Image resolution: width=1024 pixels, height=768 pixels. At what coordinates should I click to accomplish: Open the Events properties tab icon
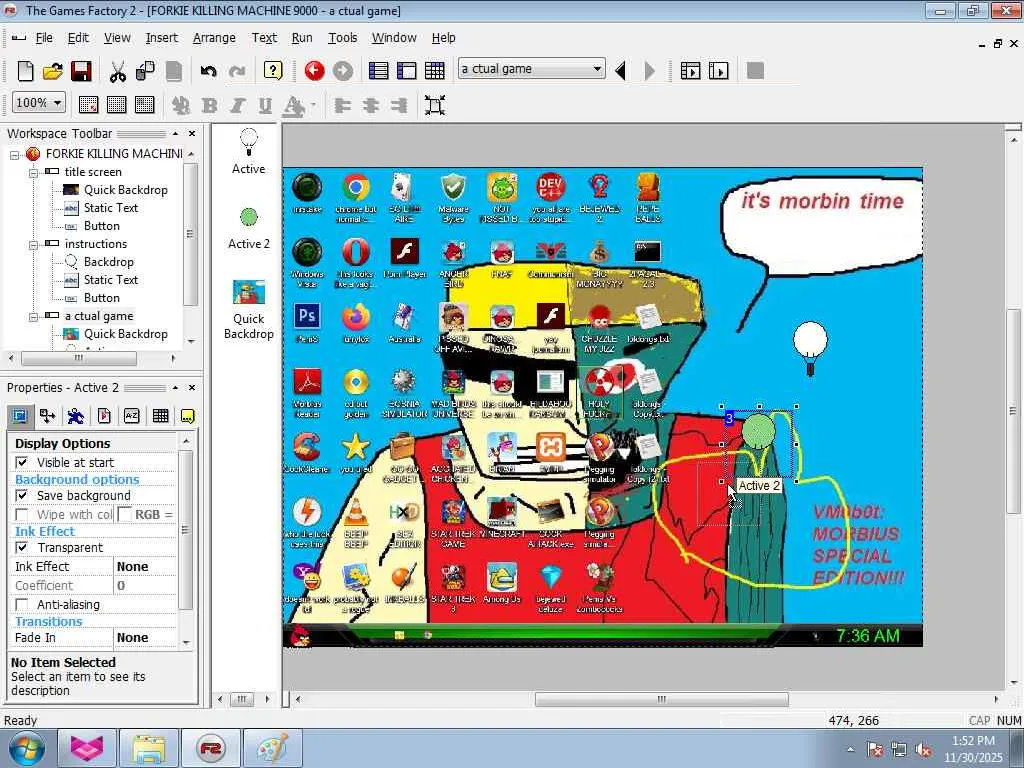(160, 416)
